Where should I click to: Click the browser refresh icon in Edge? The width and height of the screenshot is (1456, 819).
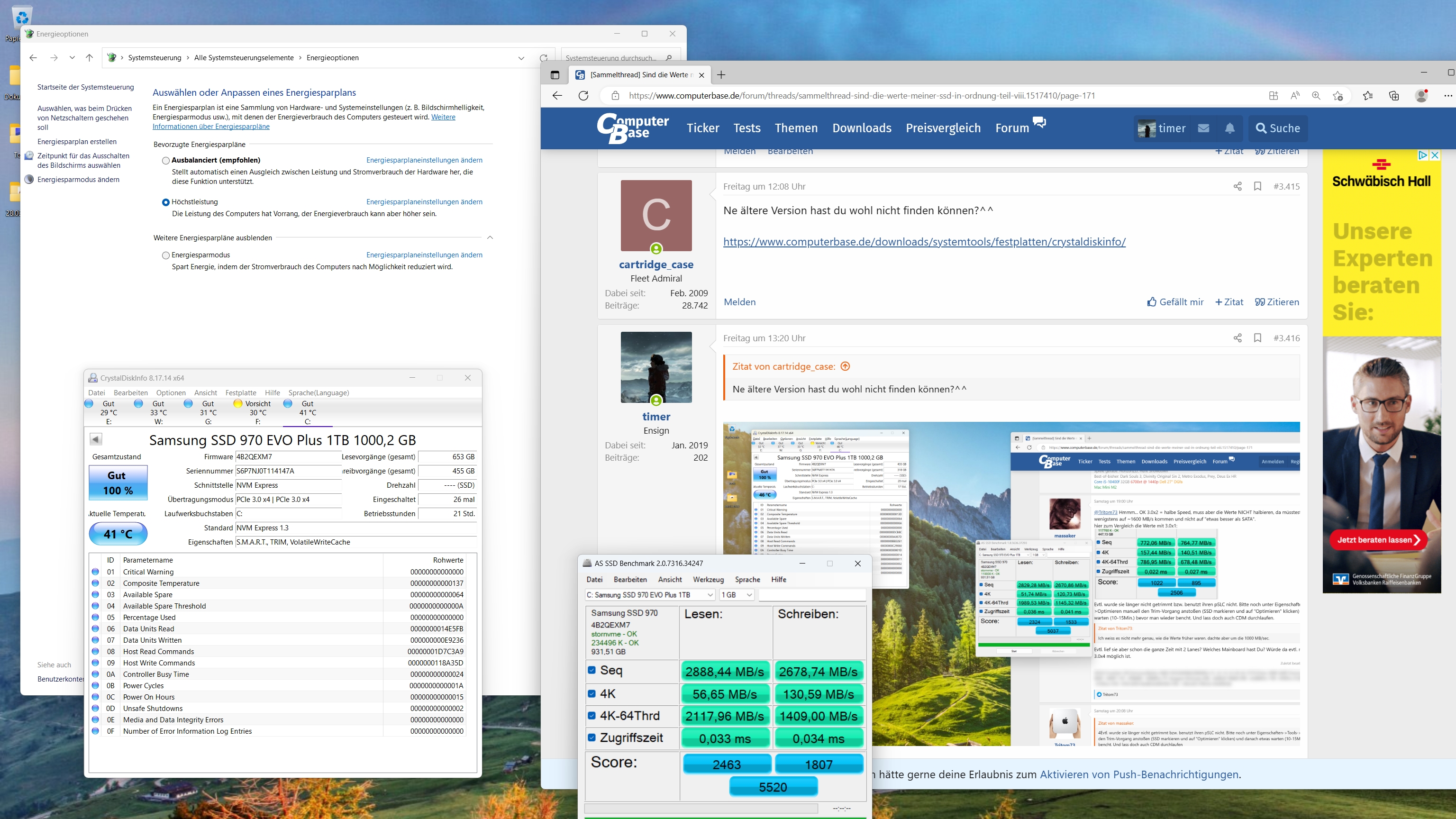point(583,96)
